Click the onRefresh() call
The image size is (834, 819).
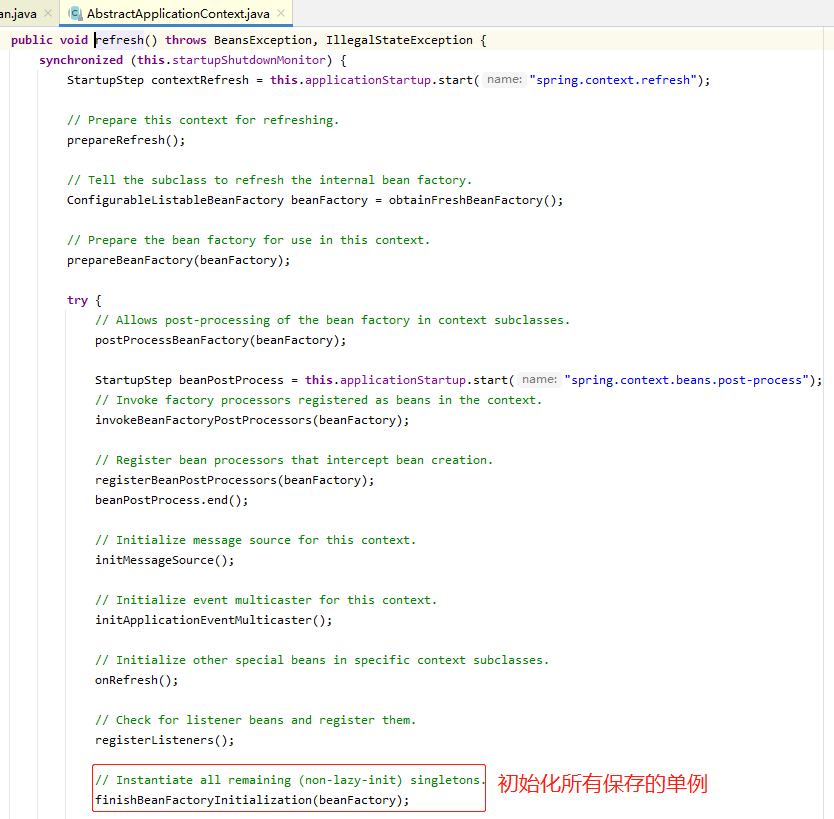136,681
